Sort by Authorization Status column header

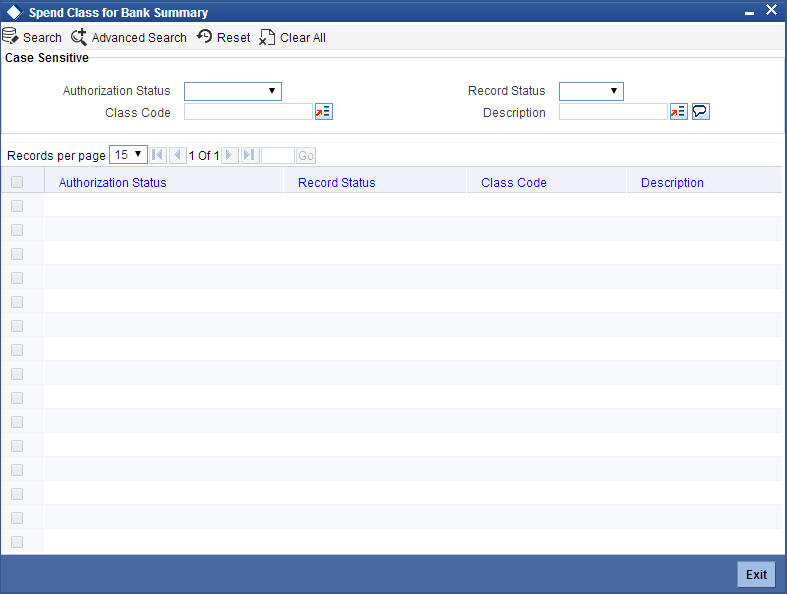click(x=112, y=183)
